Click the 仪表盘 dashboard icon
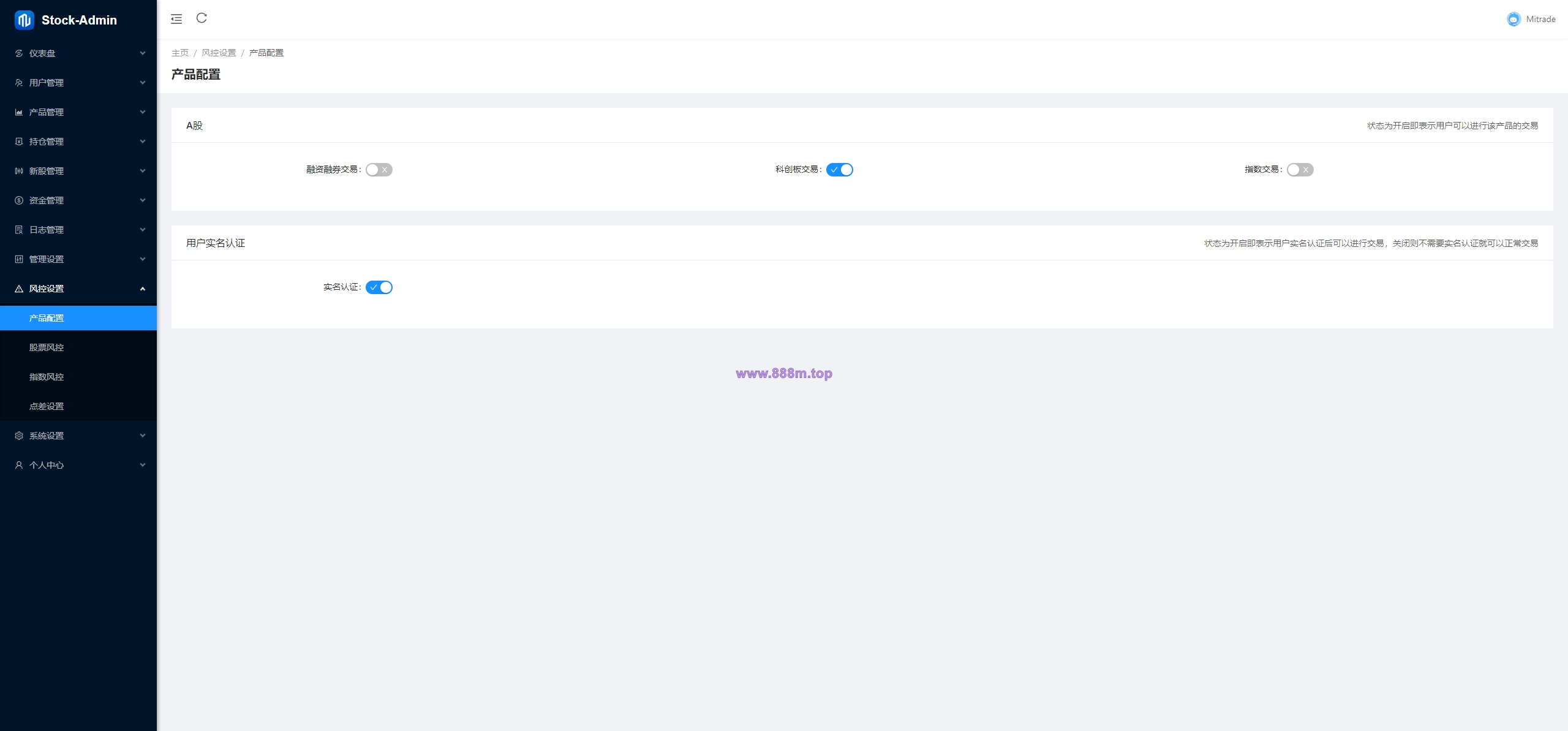The height and width of the screenshot is (731, 1568). coord(19,53)
